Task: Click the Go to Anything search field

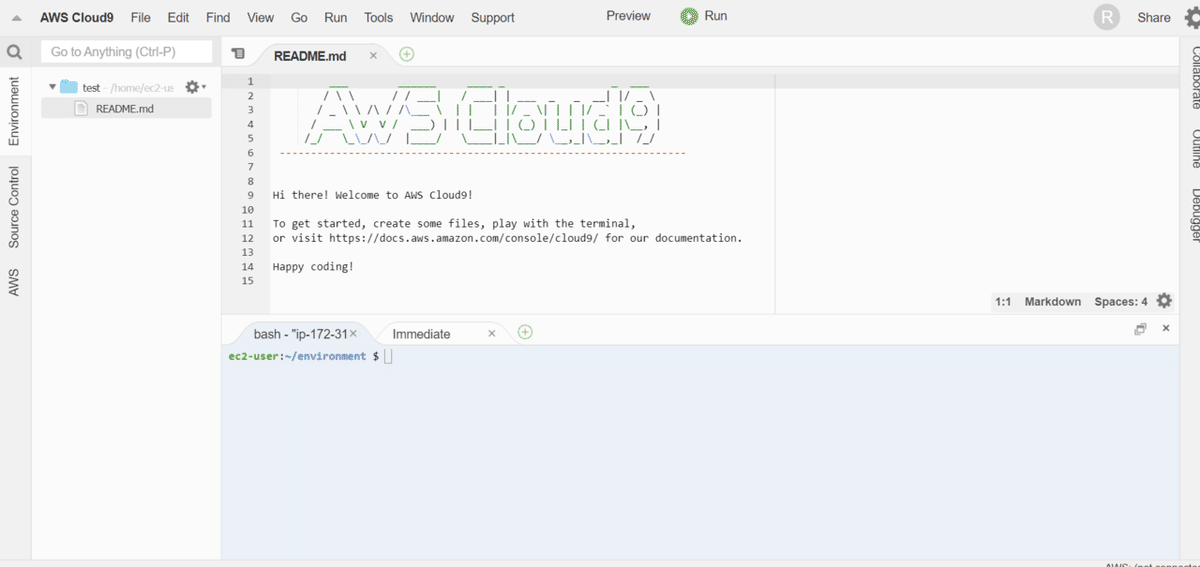Action: tap(127, 52)
